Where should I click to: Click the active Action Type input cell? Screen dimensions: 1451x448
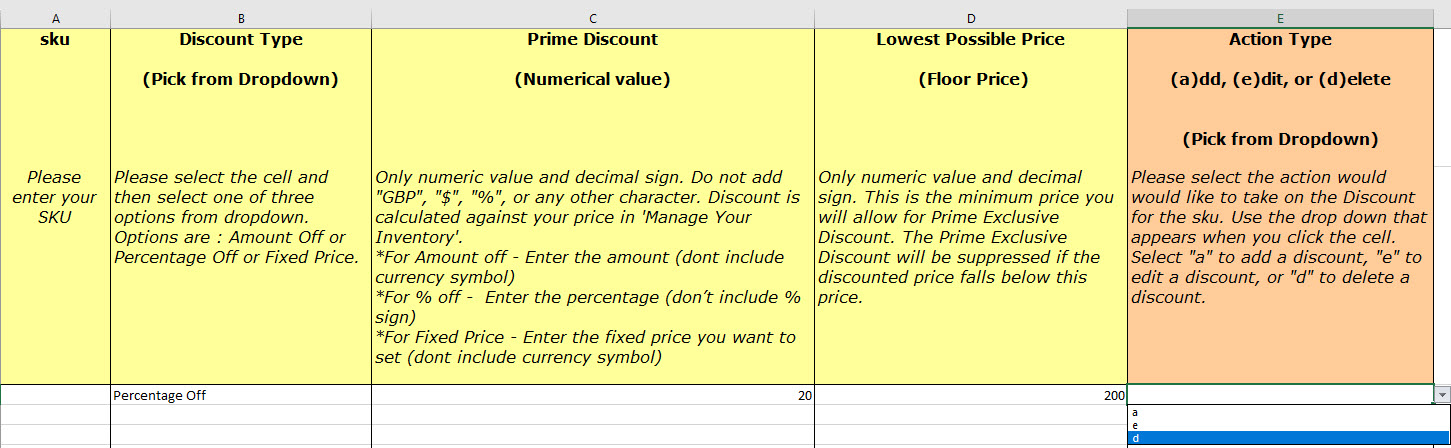pos(1281,395)
